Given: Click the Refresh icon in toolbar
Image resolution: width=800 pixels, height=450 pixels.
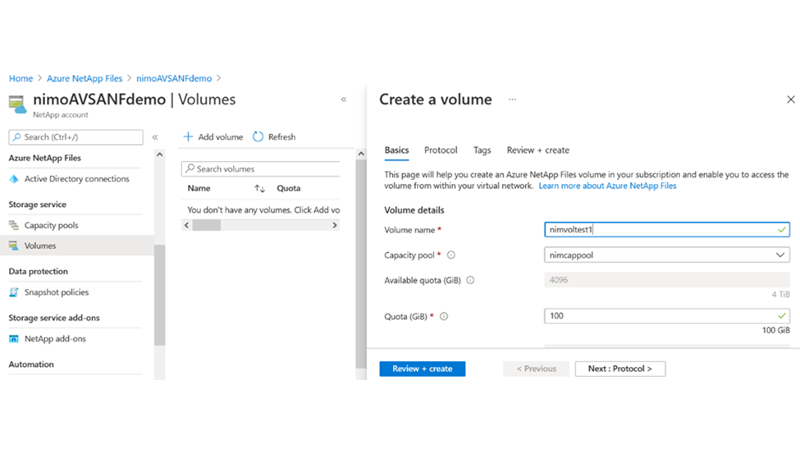Looking at the screenshot, I should pyautogui.click(x=258, y=137).
